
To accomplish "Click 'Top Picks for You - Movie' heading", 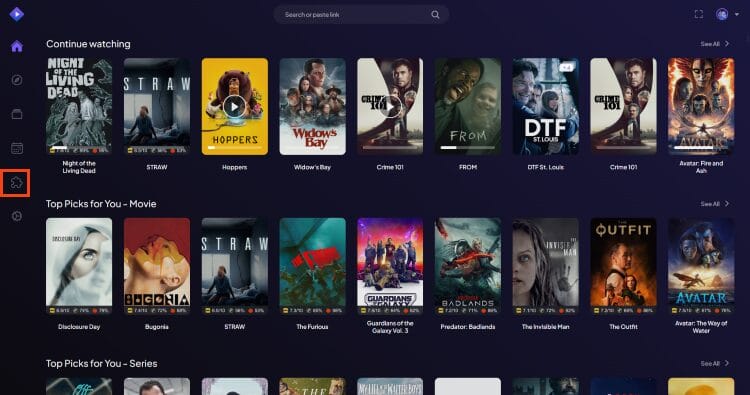I will click(x=101, y=204).
